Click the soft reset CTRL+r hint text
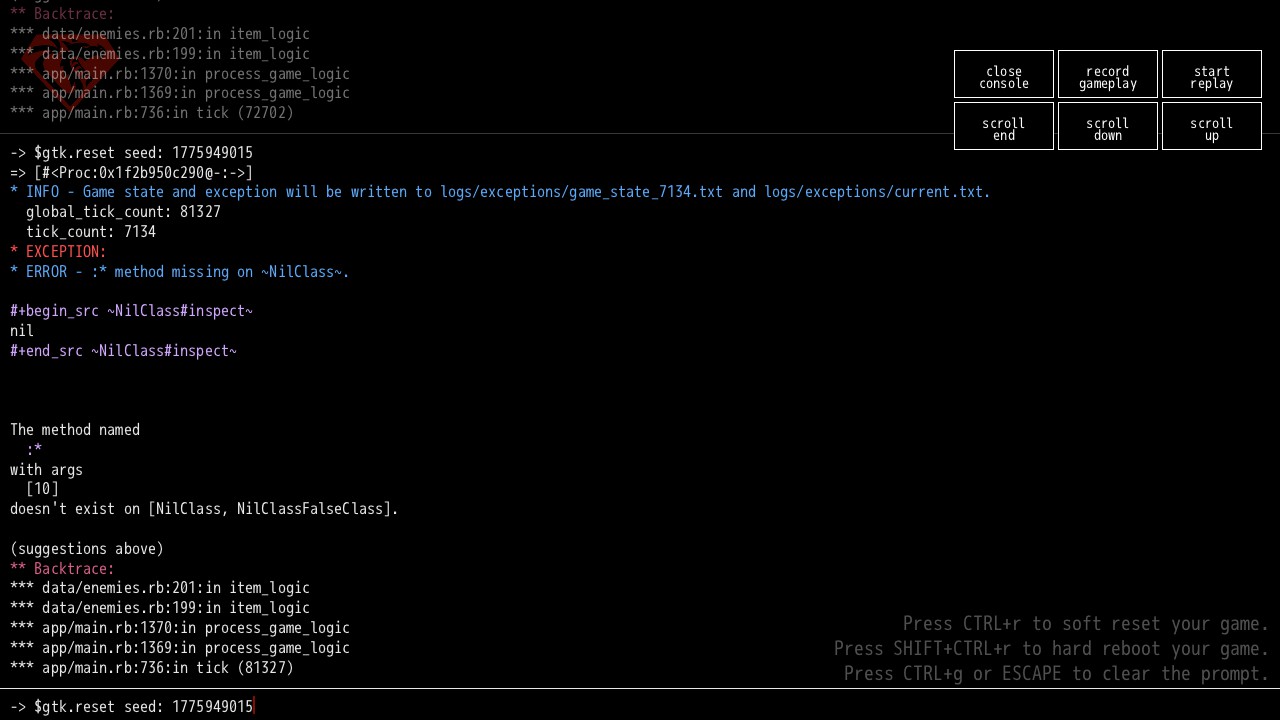The width and height of the screenshot is (1280, 720). point(1085,624)
